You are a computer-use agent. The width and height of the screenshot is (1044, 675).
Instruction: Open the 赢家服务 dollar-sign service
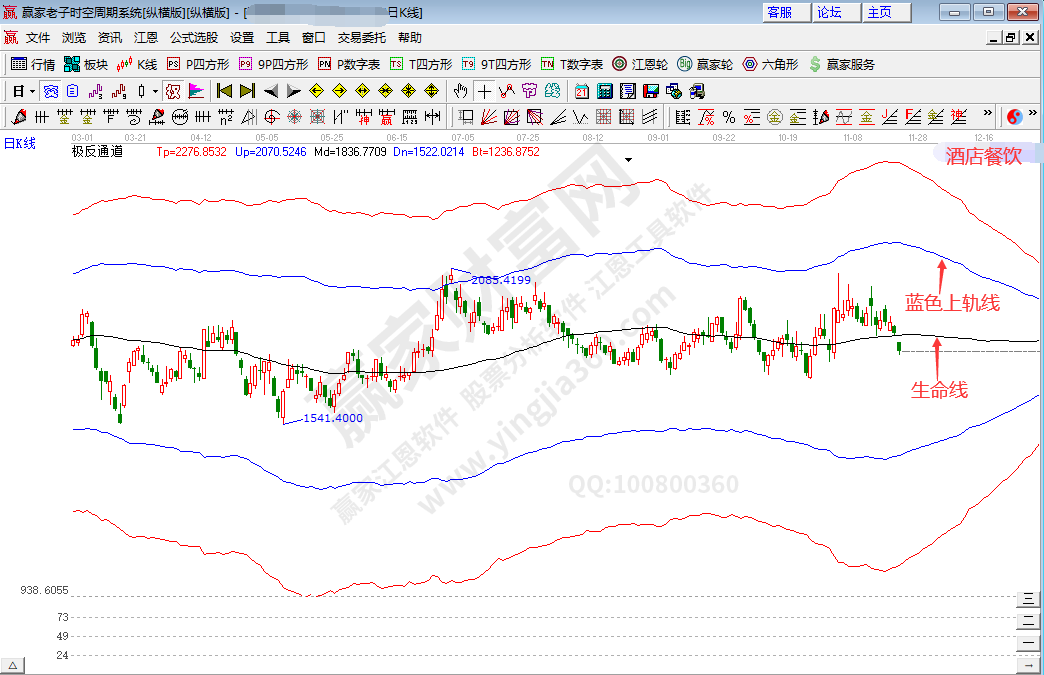pyautogui.click(x=841, y=64)
